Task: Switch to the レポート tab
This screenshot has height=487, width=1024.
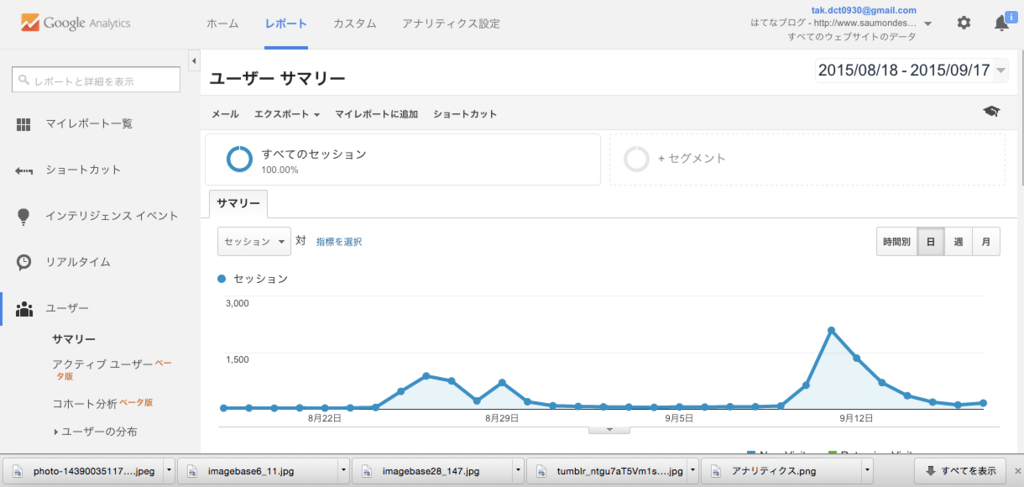Action: click(286, 24)
